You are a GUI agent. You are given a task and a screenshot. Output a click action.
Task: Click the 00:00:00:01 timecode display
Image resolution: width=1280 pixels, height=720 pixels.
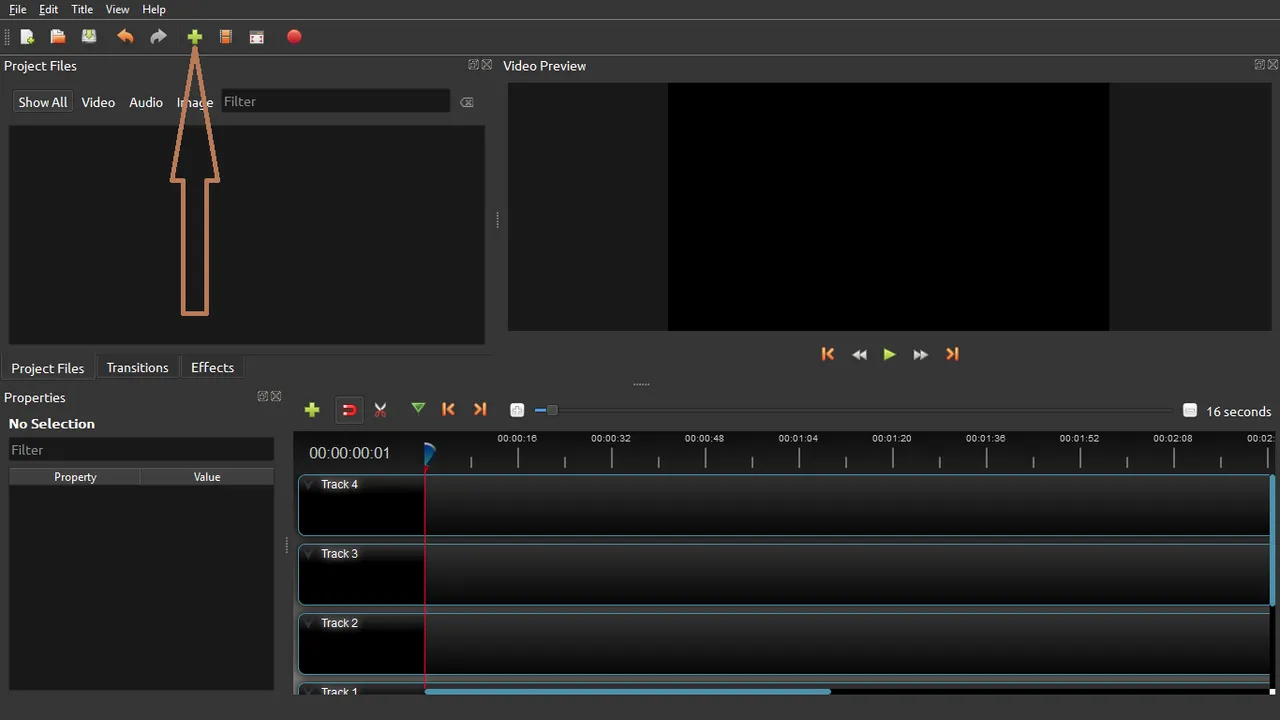(349, 453)
